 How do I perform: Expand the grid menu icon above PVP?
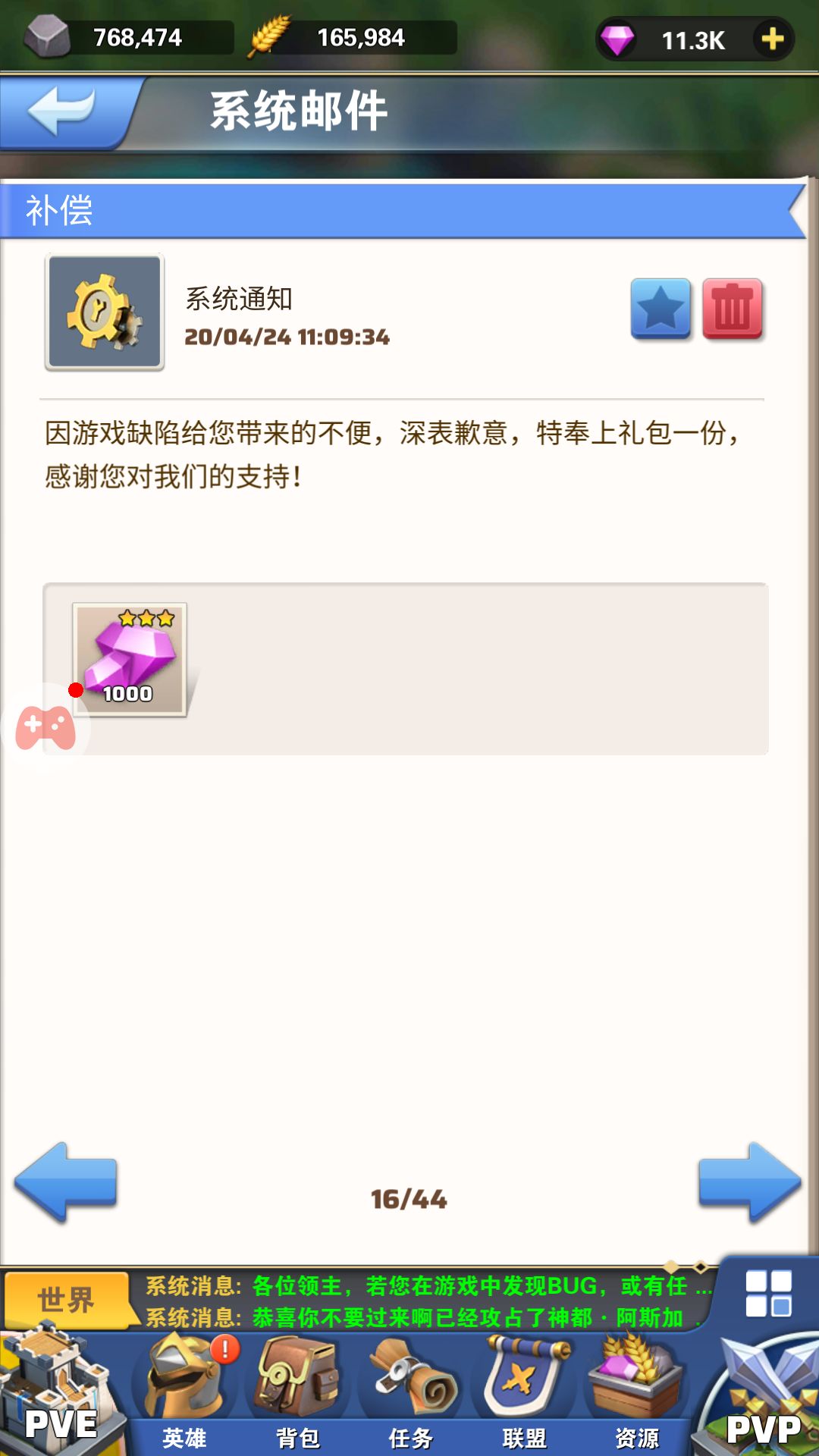click(768, 1293)
